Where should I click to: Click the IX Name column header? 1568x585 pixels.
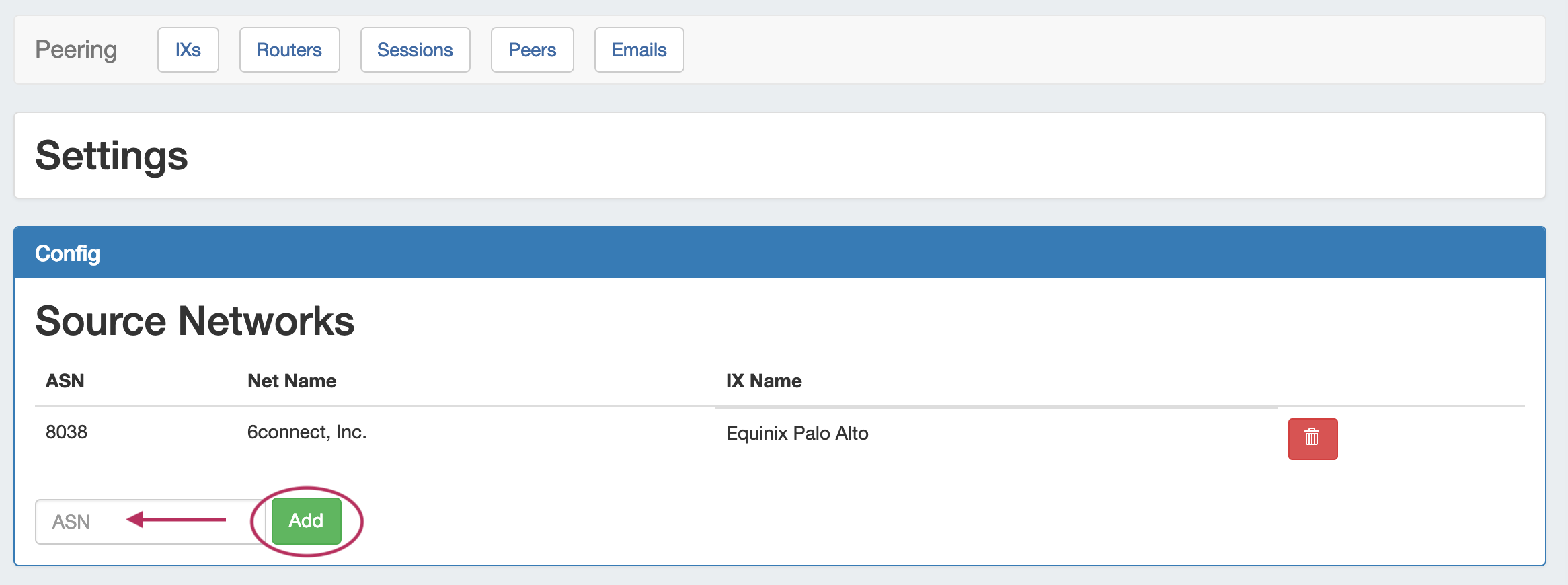(763, 381)
